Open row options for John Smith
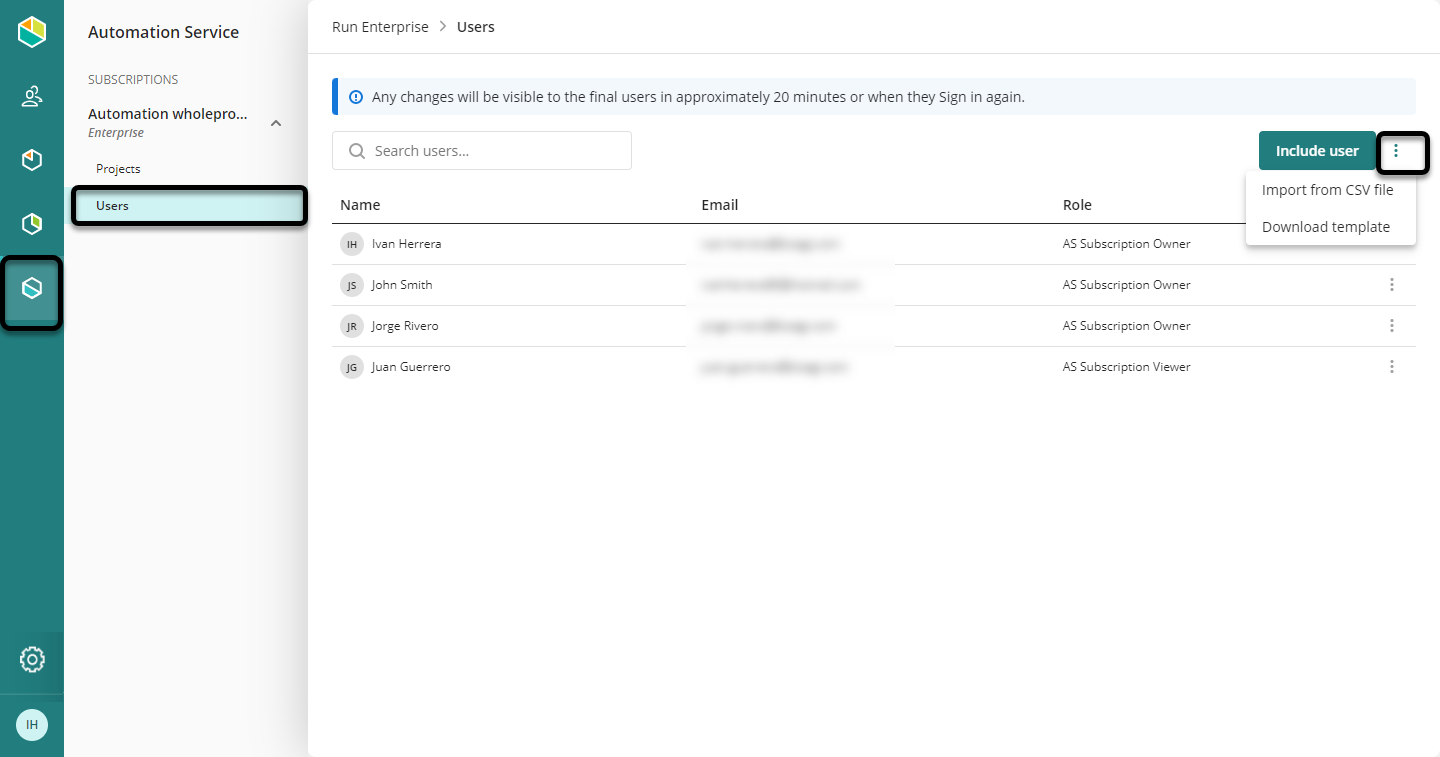The width and height of the screenshot is (1440, 757). (1392, 285)
